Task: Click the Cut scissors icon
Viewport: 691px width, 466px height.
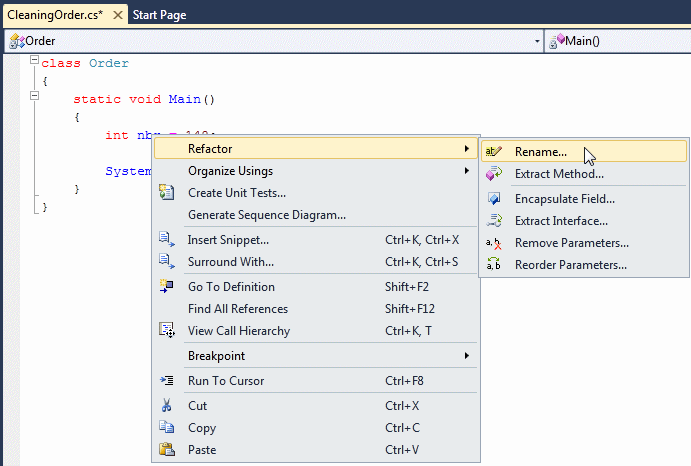Action: (166, 405)
